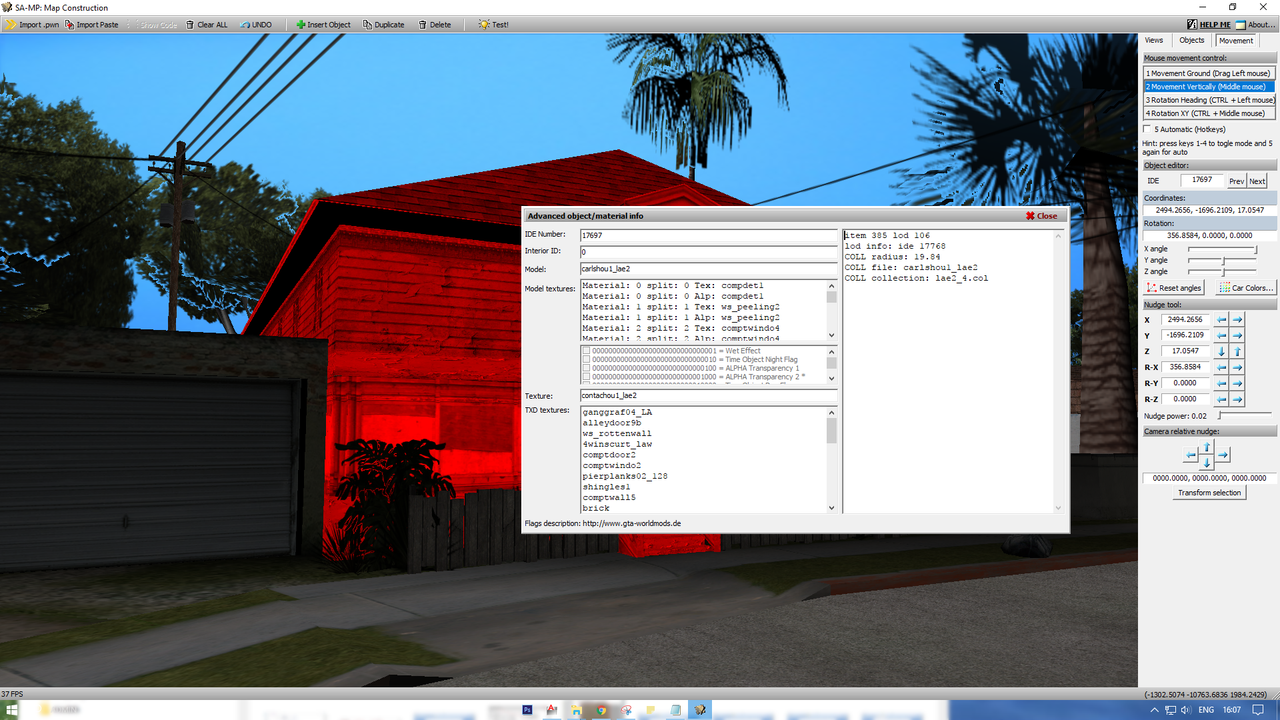This screenshot has height=720, width=1280.
Task: Nudge R-X left with arrow icon
Action: [1222, 367]
